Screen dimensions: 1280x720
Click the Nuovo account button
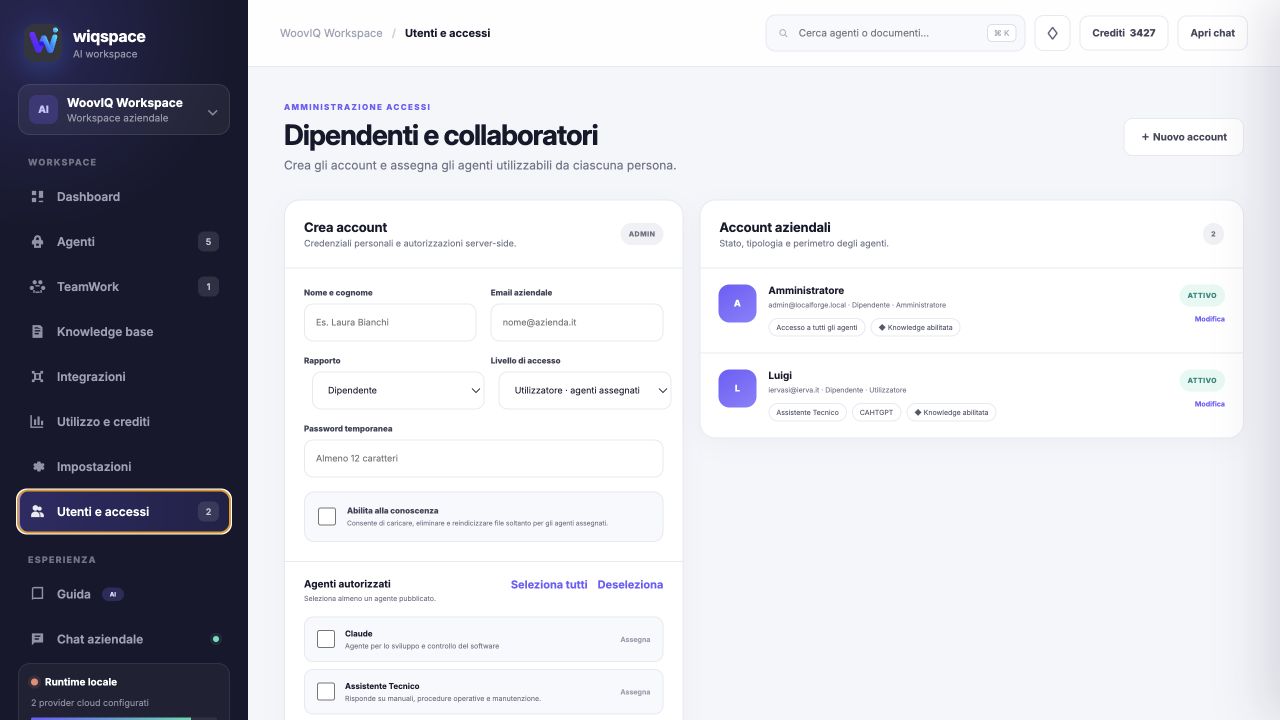pos(1184,137)
